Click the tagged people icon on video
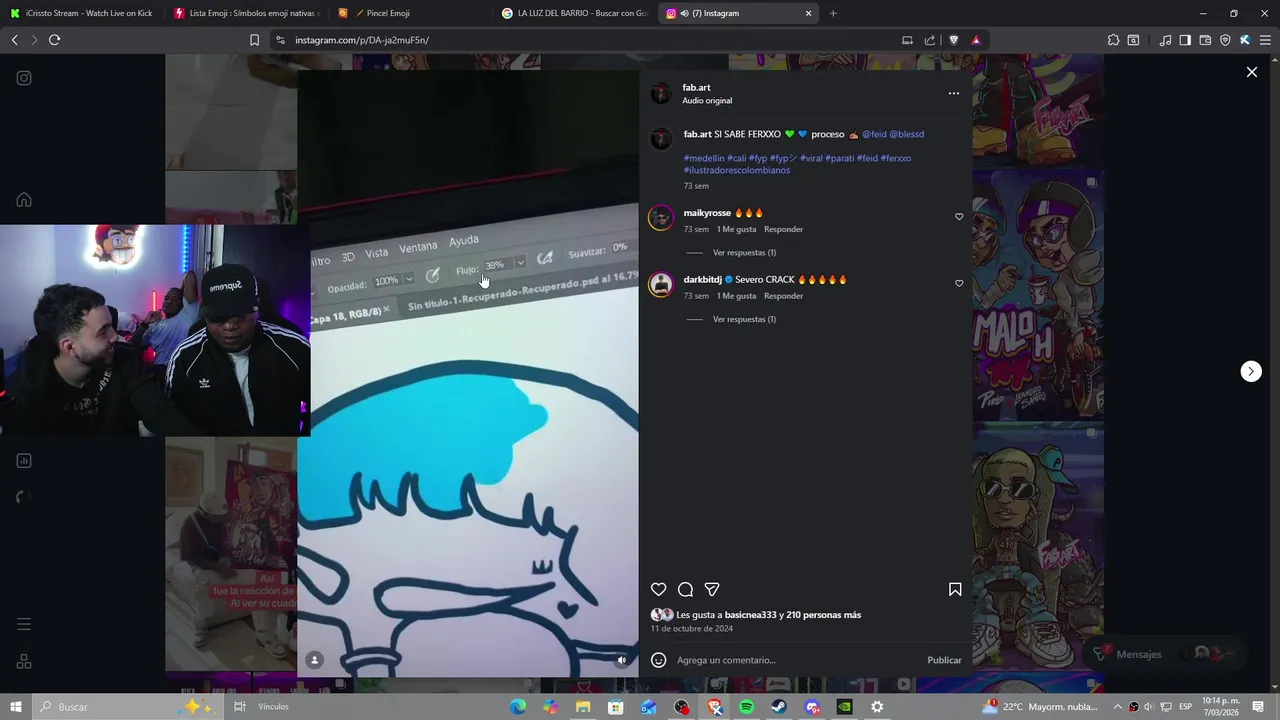The width and height of the screenshot is (1280, 720). click(x=314, y=660)
